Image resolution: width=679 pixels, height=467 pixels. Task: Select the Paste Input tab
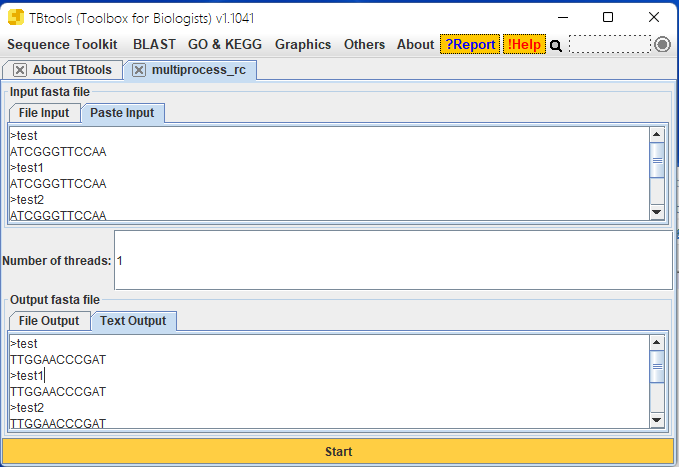[123, 113]
